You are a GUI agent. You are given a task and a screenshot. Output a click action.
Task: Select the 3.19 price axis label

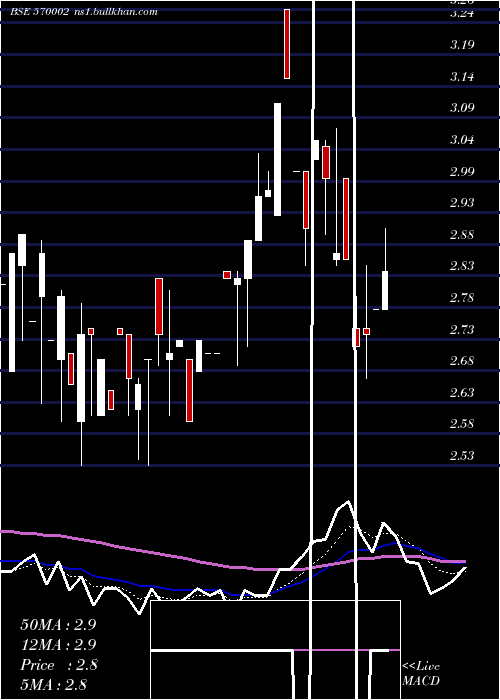(x=462, y=45)
